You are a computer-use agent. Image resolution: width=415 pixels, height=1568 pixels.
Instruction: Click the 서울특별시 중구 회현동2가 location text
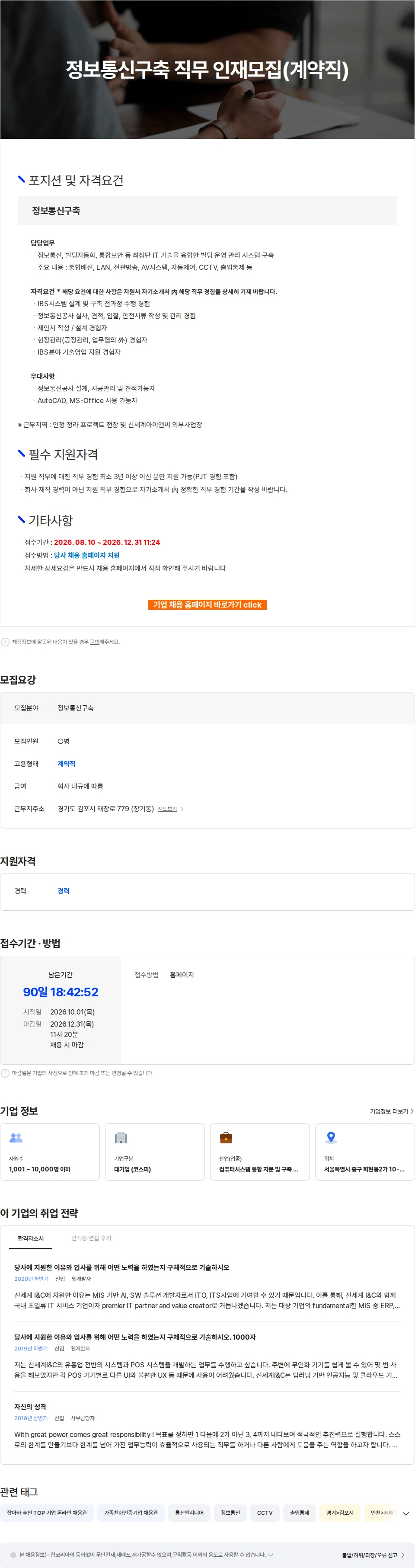pos(364,1169)
